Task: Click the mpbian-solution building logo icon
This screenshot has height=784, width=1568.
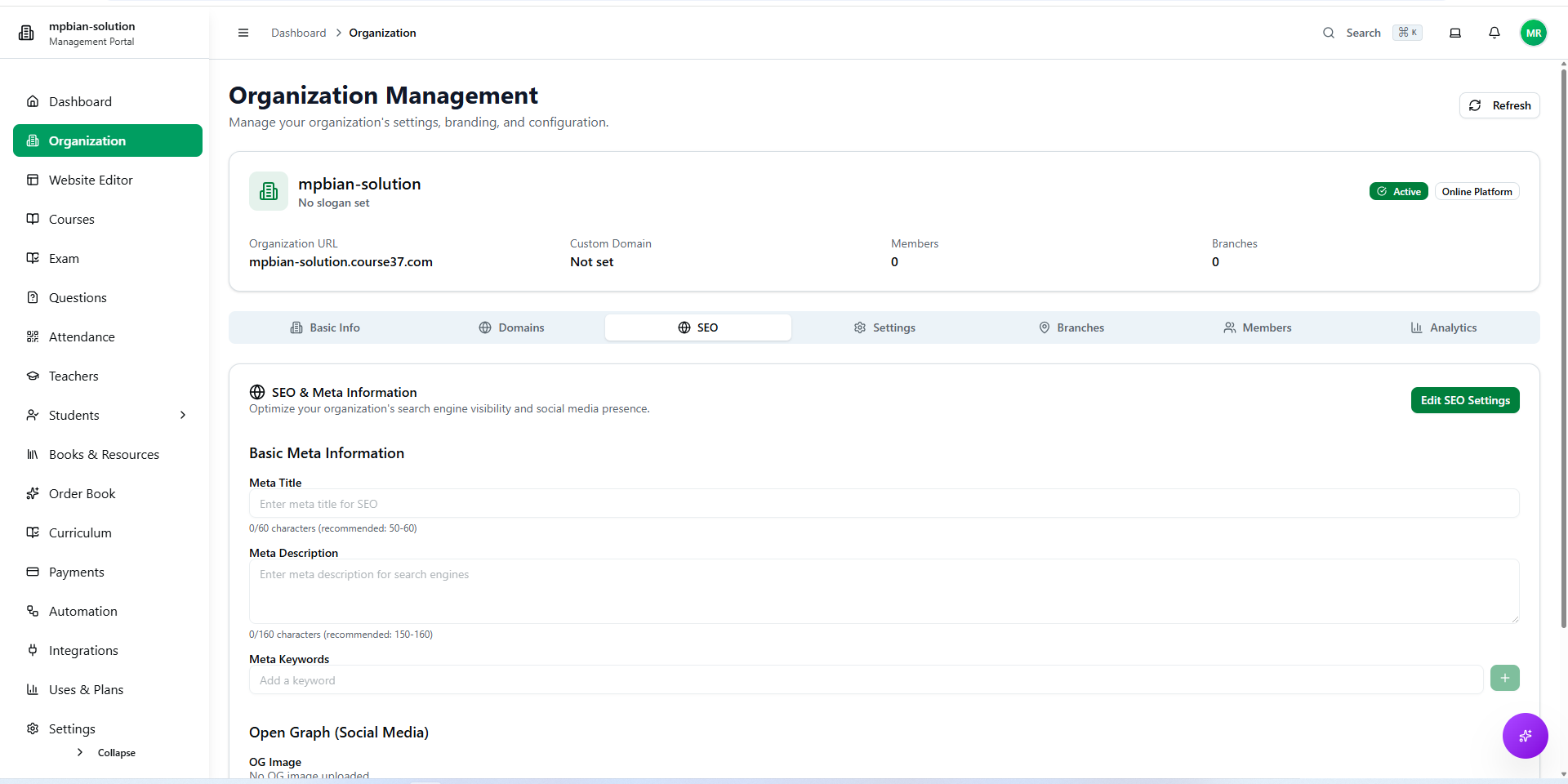Action: coord(26,33)
